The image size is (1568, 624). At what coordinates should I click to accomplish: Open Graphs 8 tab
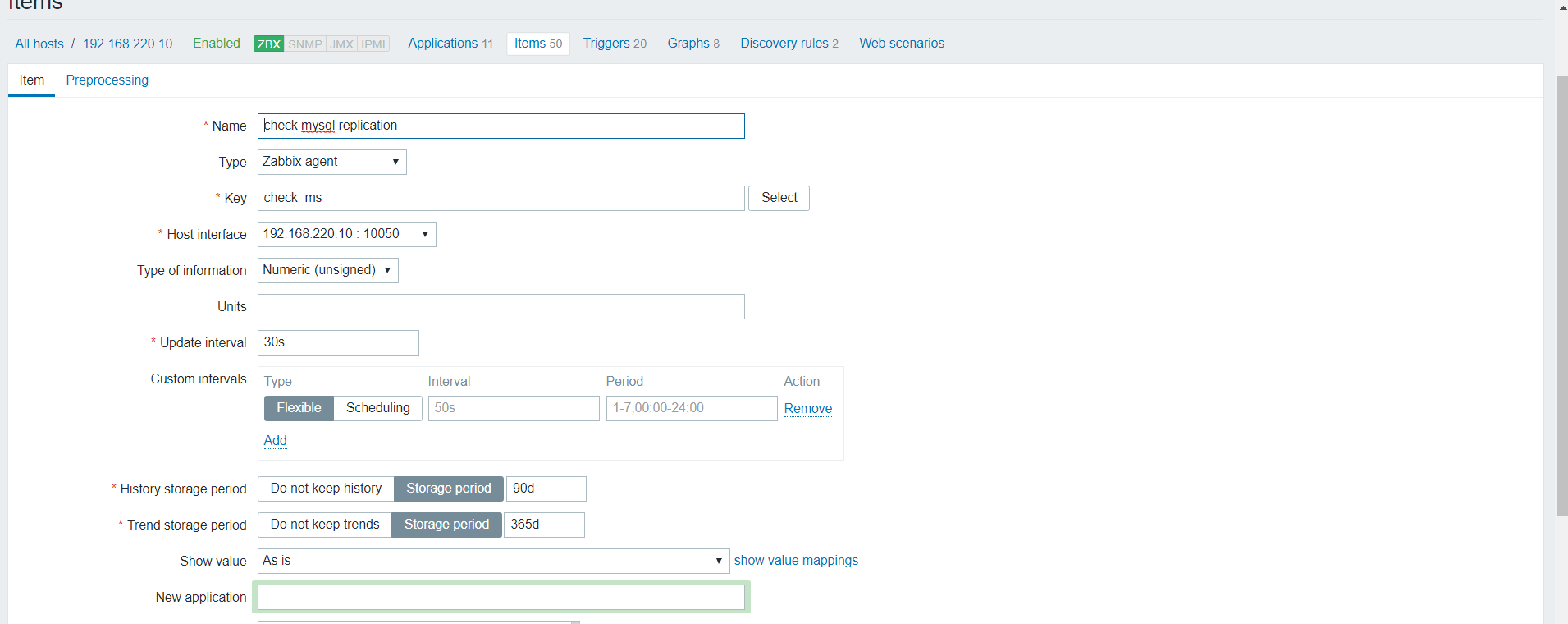693,43
